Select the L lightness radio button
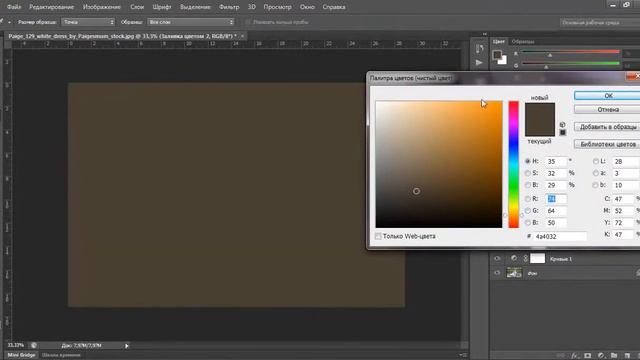Viewport: 640px width, 360px height. pos(596,161)
